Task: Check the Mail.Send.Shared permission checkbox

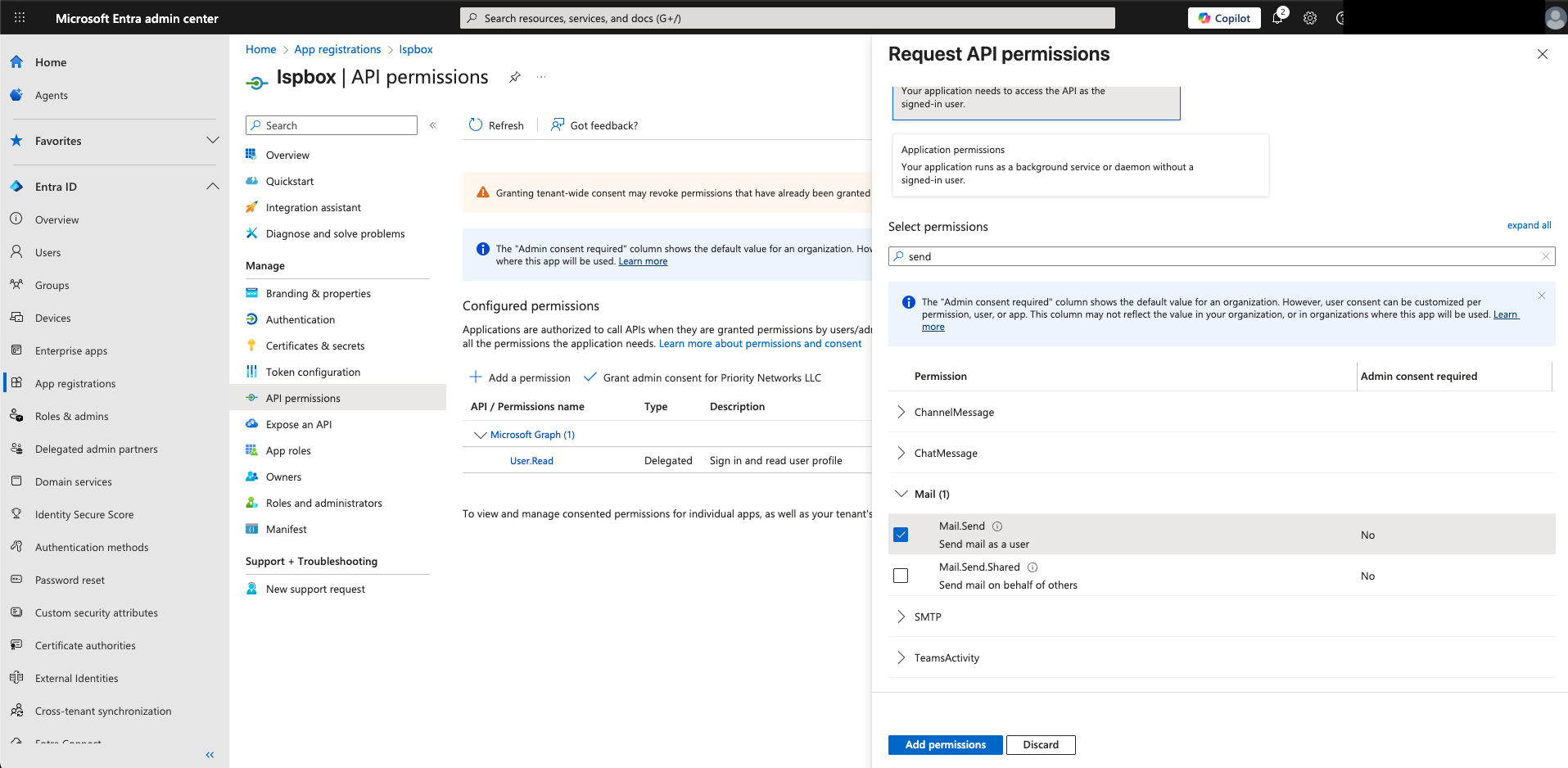Action: tap(901, 576)
